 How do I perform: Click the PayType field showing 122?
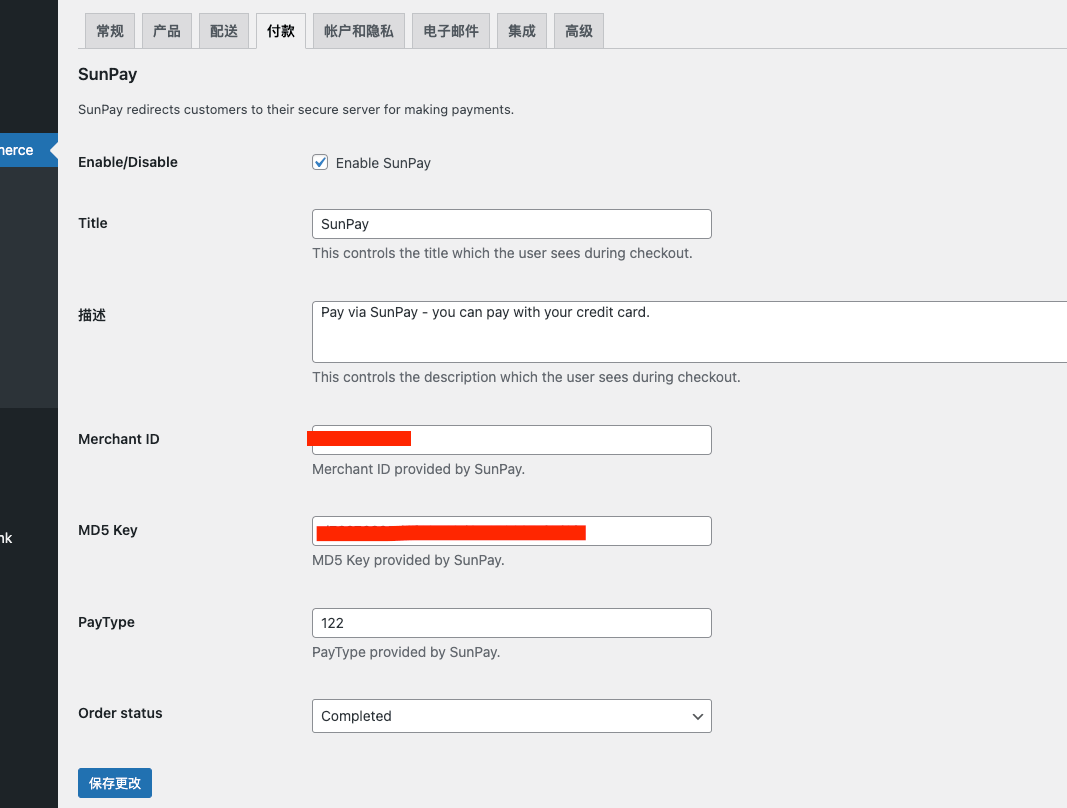512,623
